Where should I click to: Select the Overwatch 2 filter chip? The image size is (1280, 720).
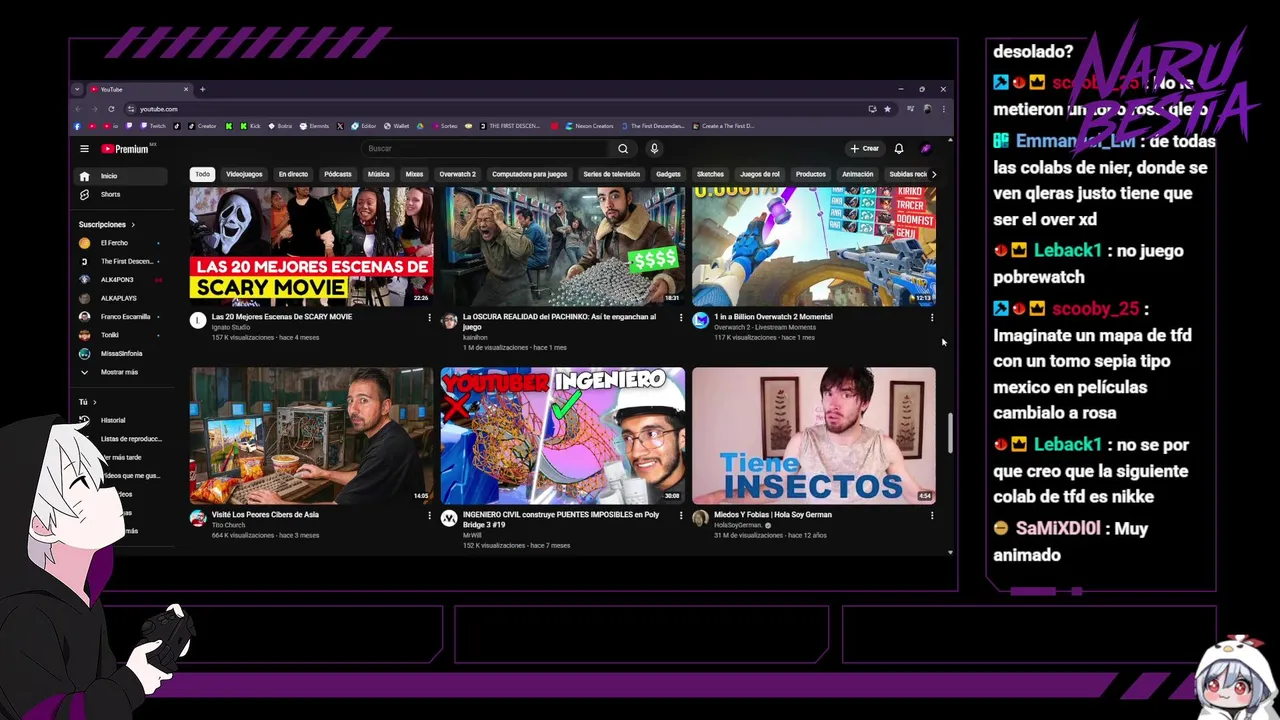tap(458, 174)
